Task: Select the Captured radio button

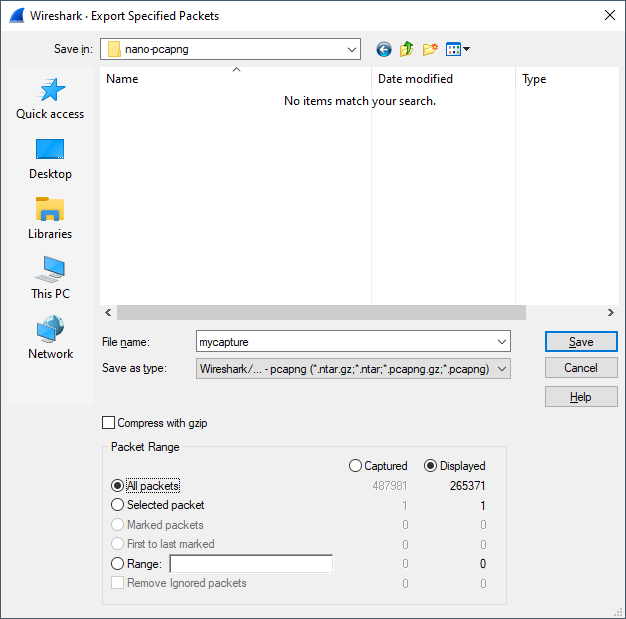Action: coord(355,466)
